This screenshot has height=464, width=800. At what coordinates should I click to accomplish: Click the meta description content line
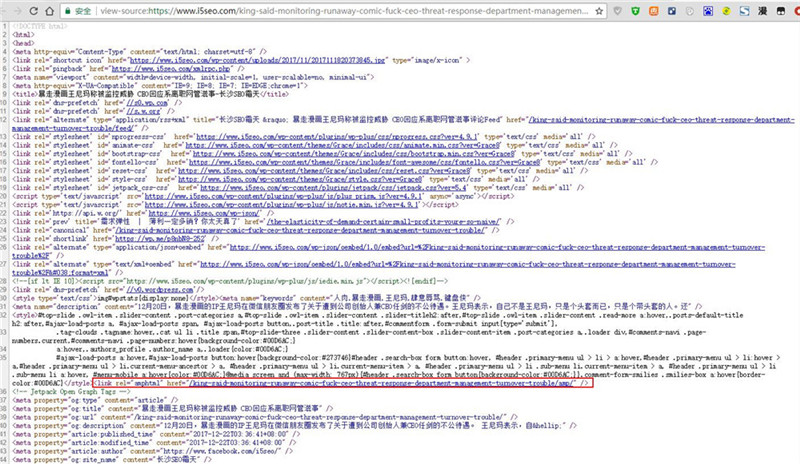(357, 307)
